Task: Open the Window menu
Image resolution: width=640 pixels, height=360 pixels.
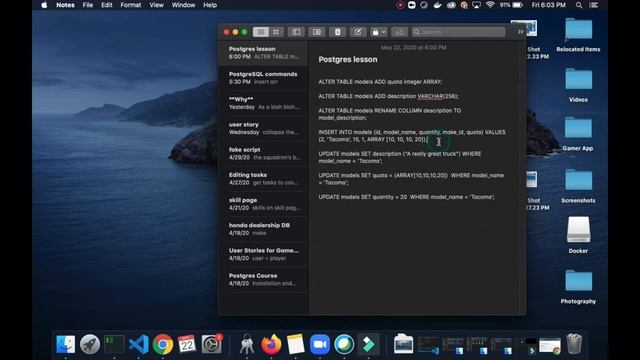Action: coord(183,5)
